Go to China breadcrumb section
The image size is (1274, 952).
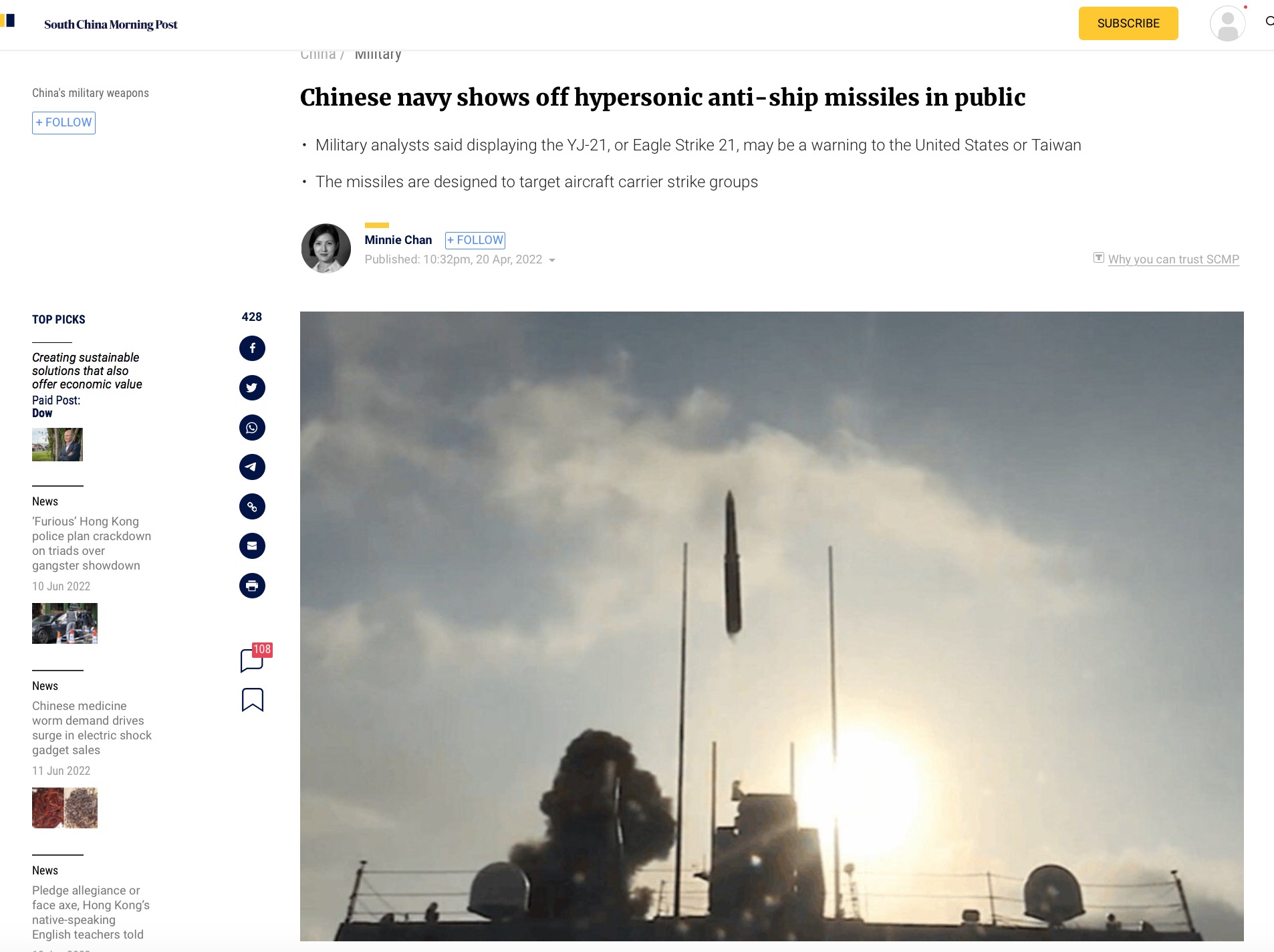point(318,55)
